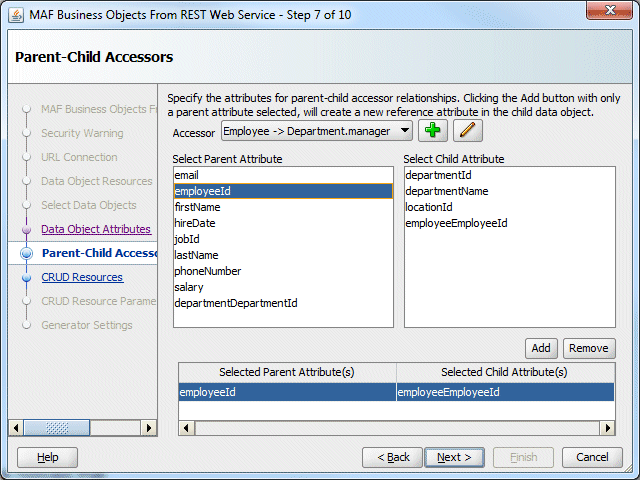Select employeeEmployeeId in child attribute list
The image size is (640, 480).
coord(510,223)
